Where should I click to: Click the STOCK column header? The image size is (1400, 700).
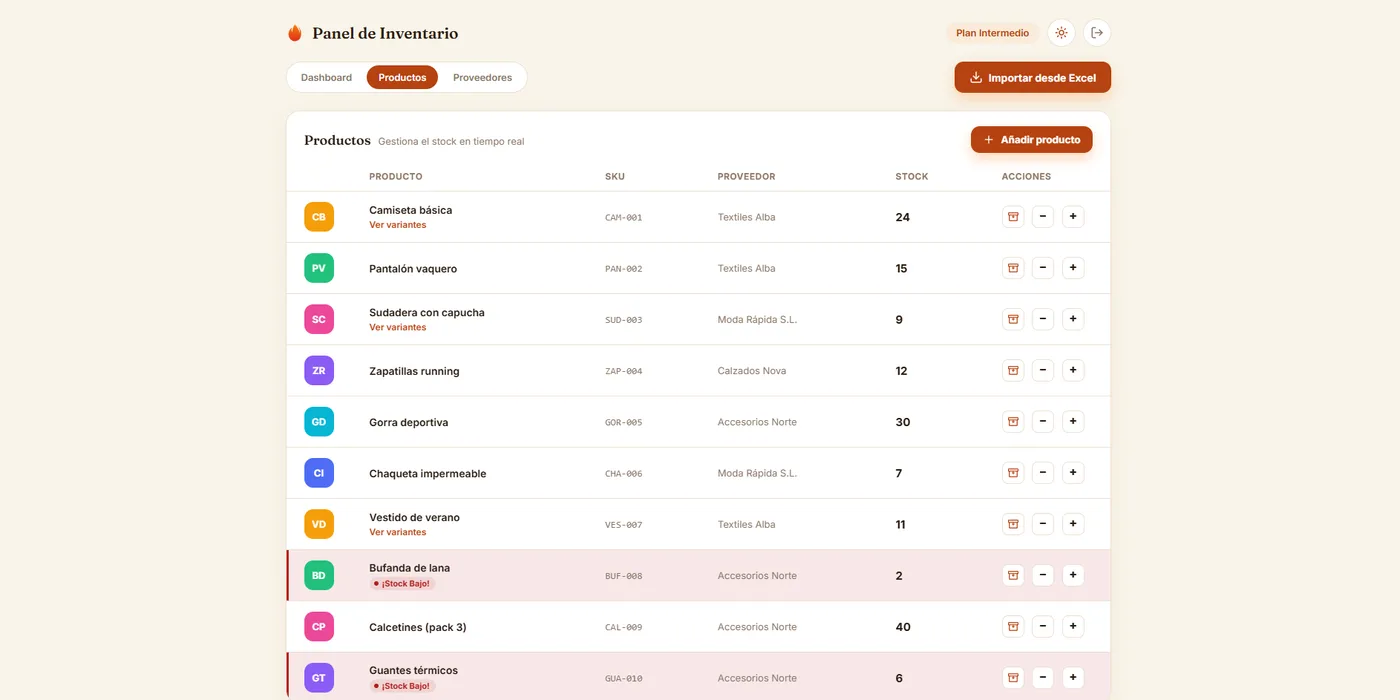pos(912,176)
